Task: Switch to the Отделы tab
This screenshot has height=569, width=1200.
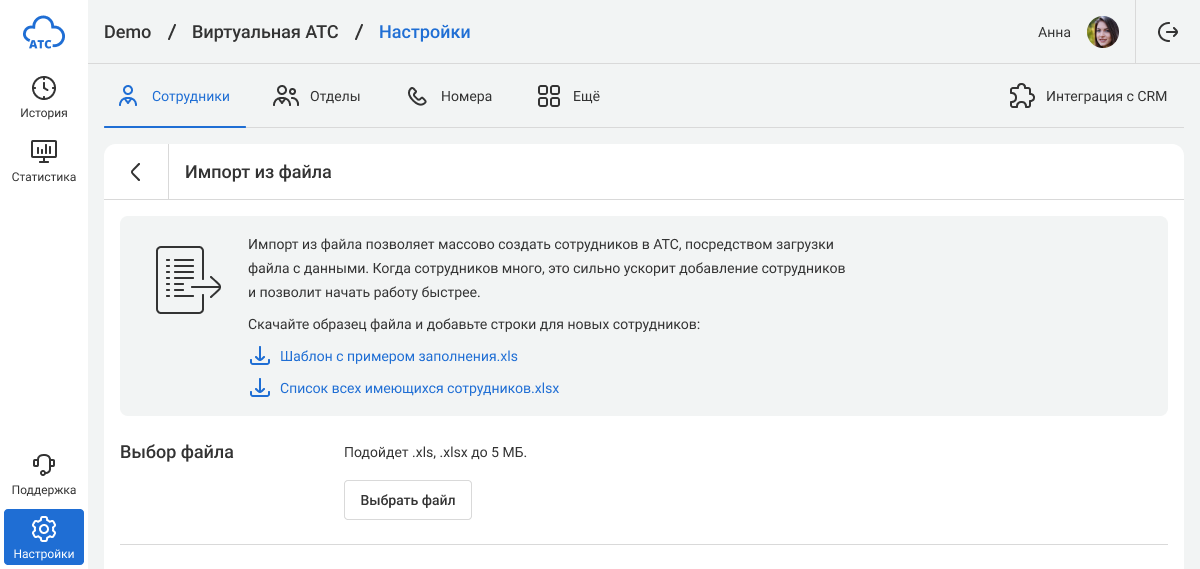Action: [x=316, y=97]
